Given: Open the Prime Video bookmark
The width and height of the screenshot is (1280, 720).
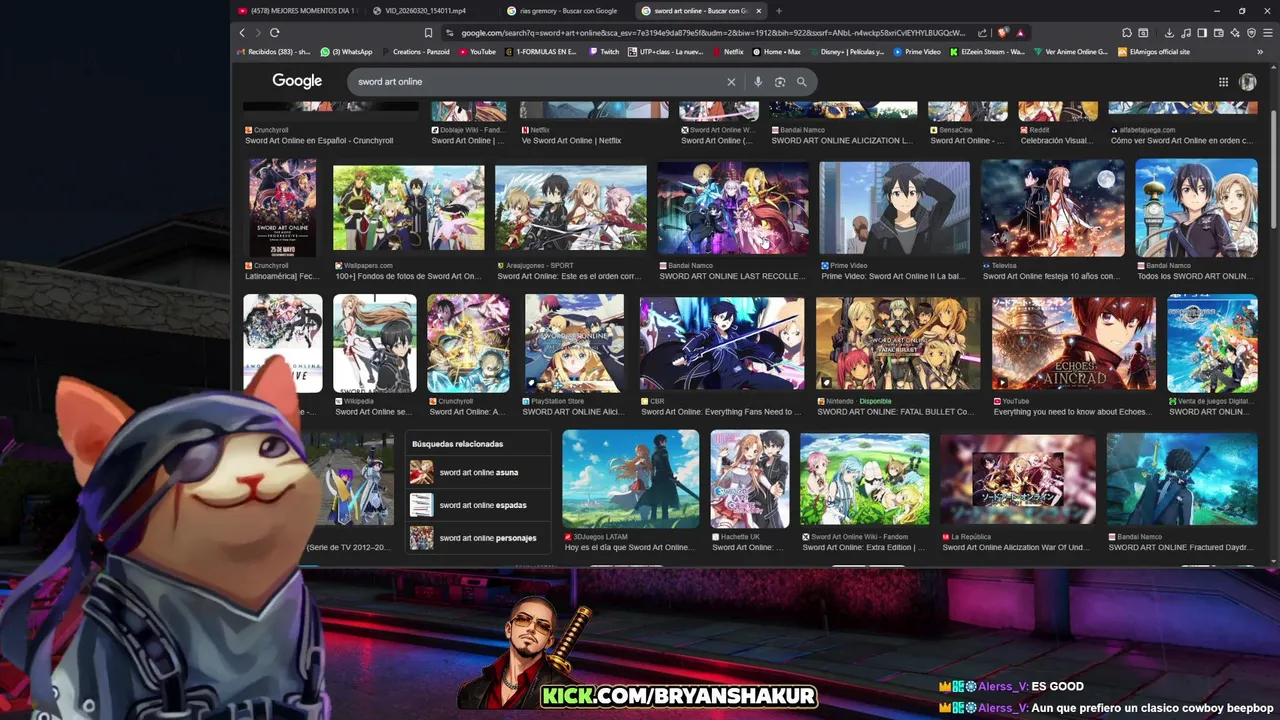Looking at the screenshot, I should tap(917, 52).
